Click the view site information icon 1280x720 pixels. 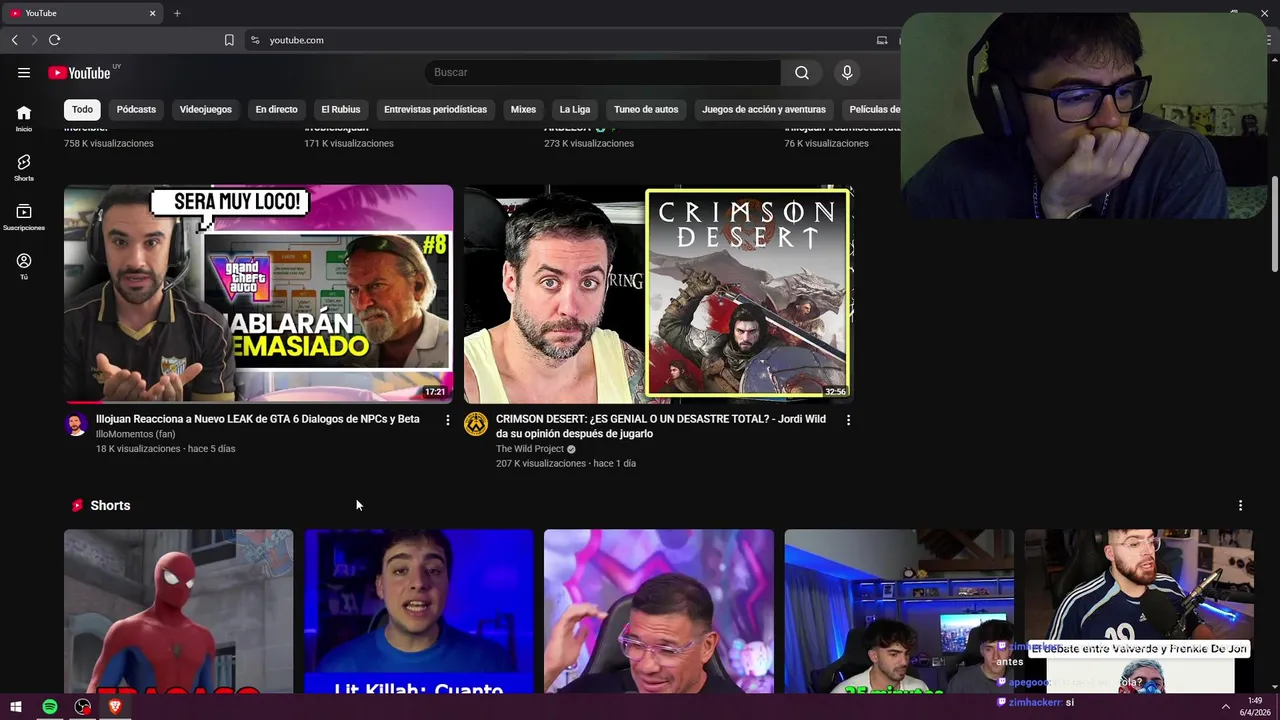(255, 40)
